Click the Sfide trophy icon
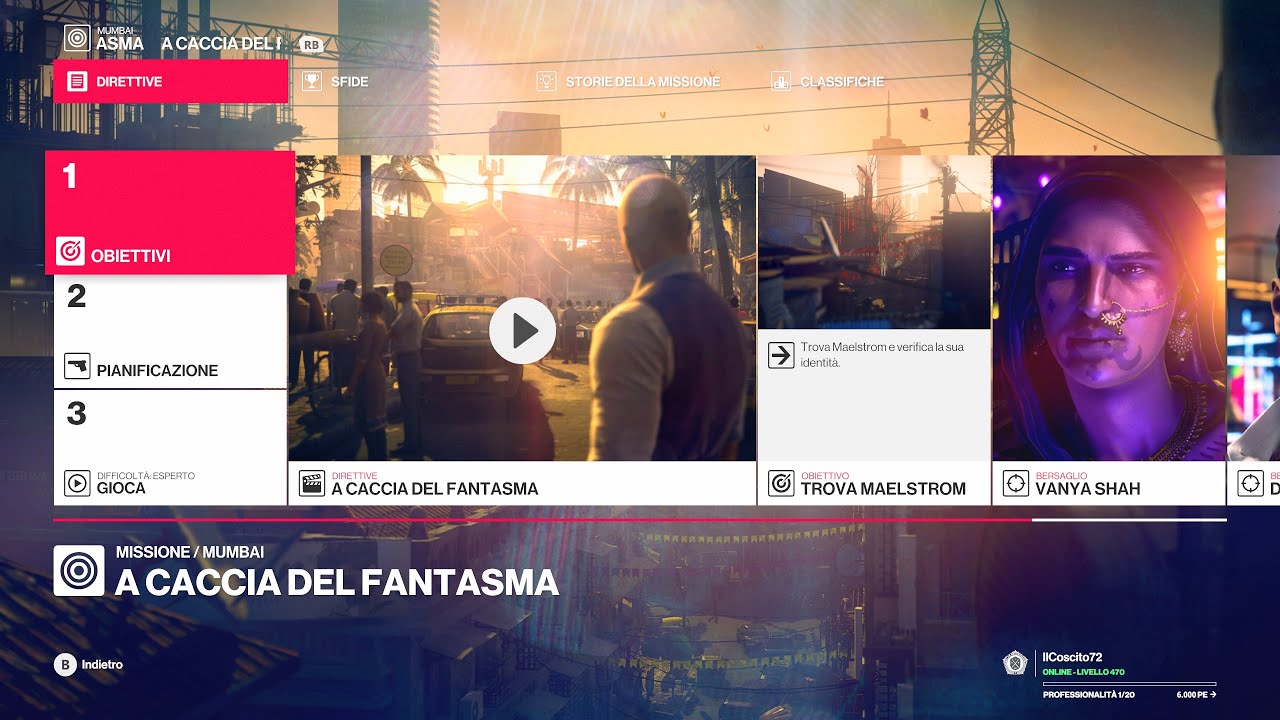Screen dimensions: 1280x720 tap(312, 81)
